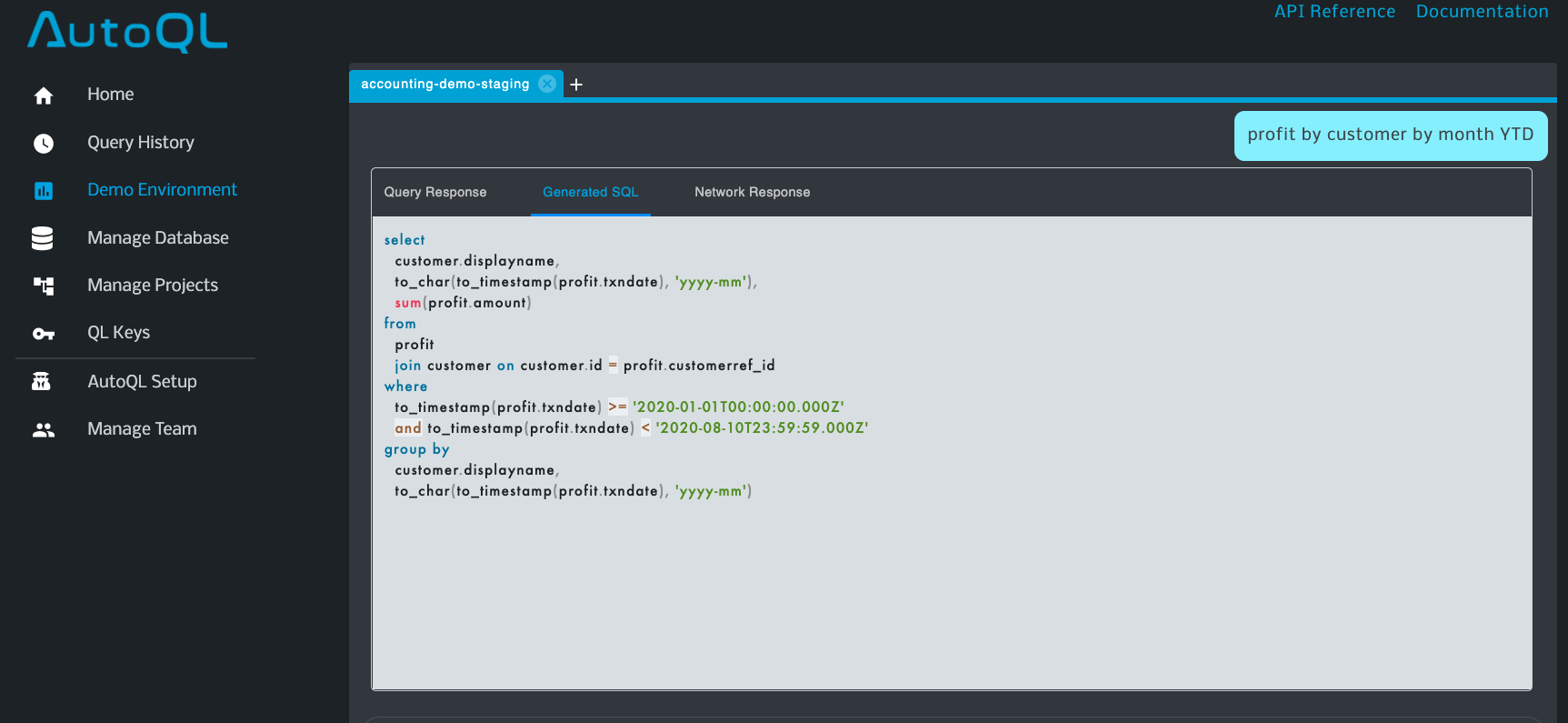Click the QL Keys key icon
Viewport: 1568px width, 723px height.
pos(43,334)
